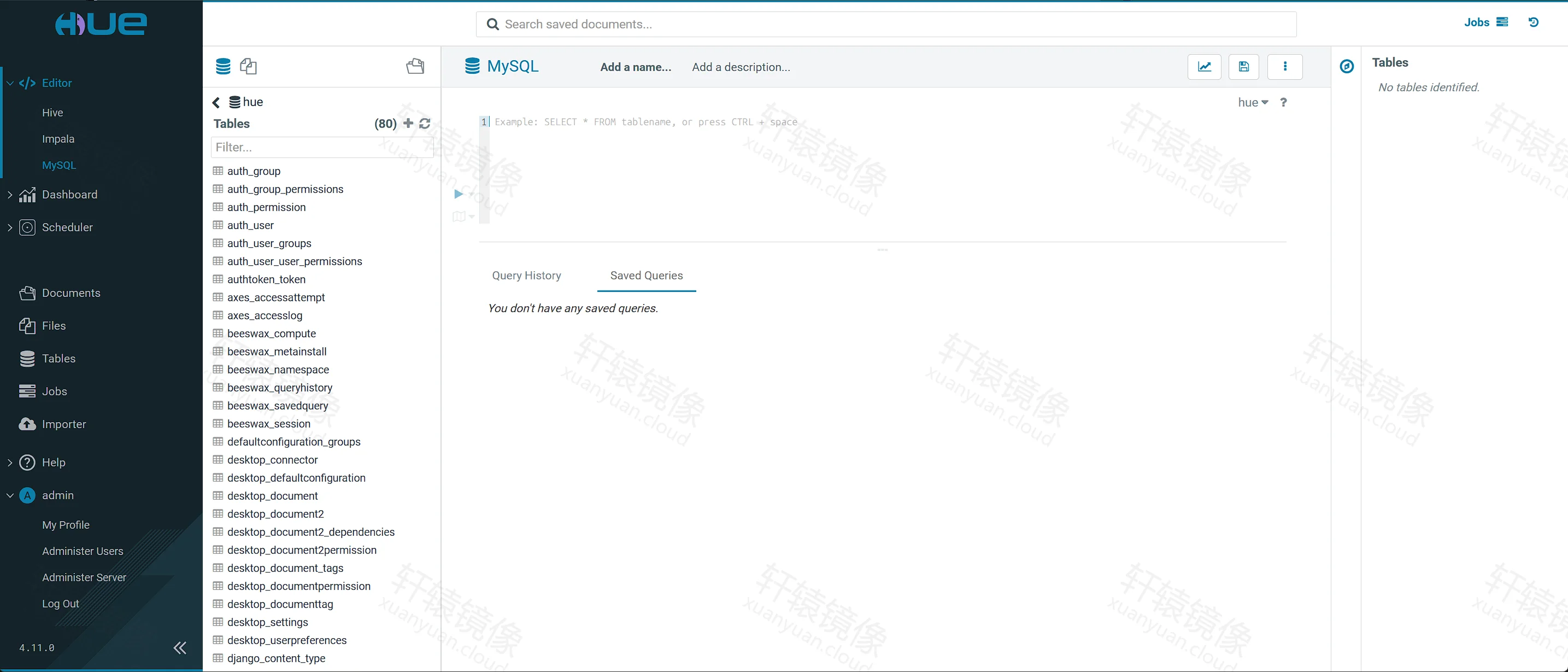Run the query with play button
Image resolution: width=1568 pixels, height=672 pixels.
point(459,194)
